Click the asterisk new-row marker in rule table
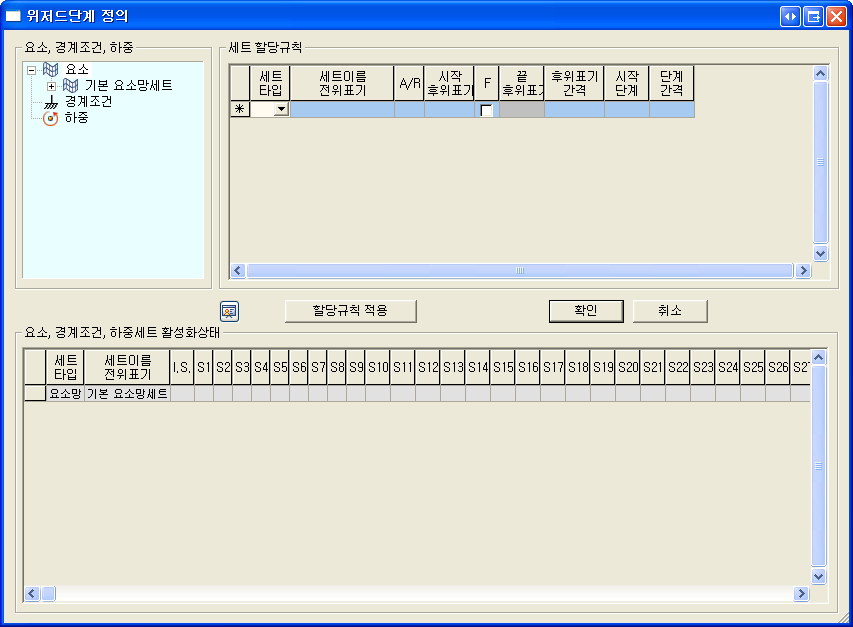853x627 pixels. pos(240,110)
